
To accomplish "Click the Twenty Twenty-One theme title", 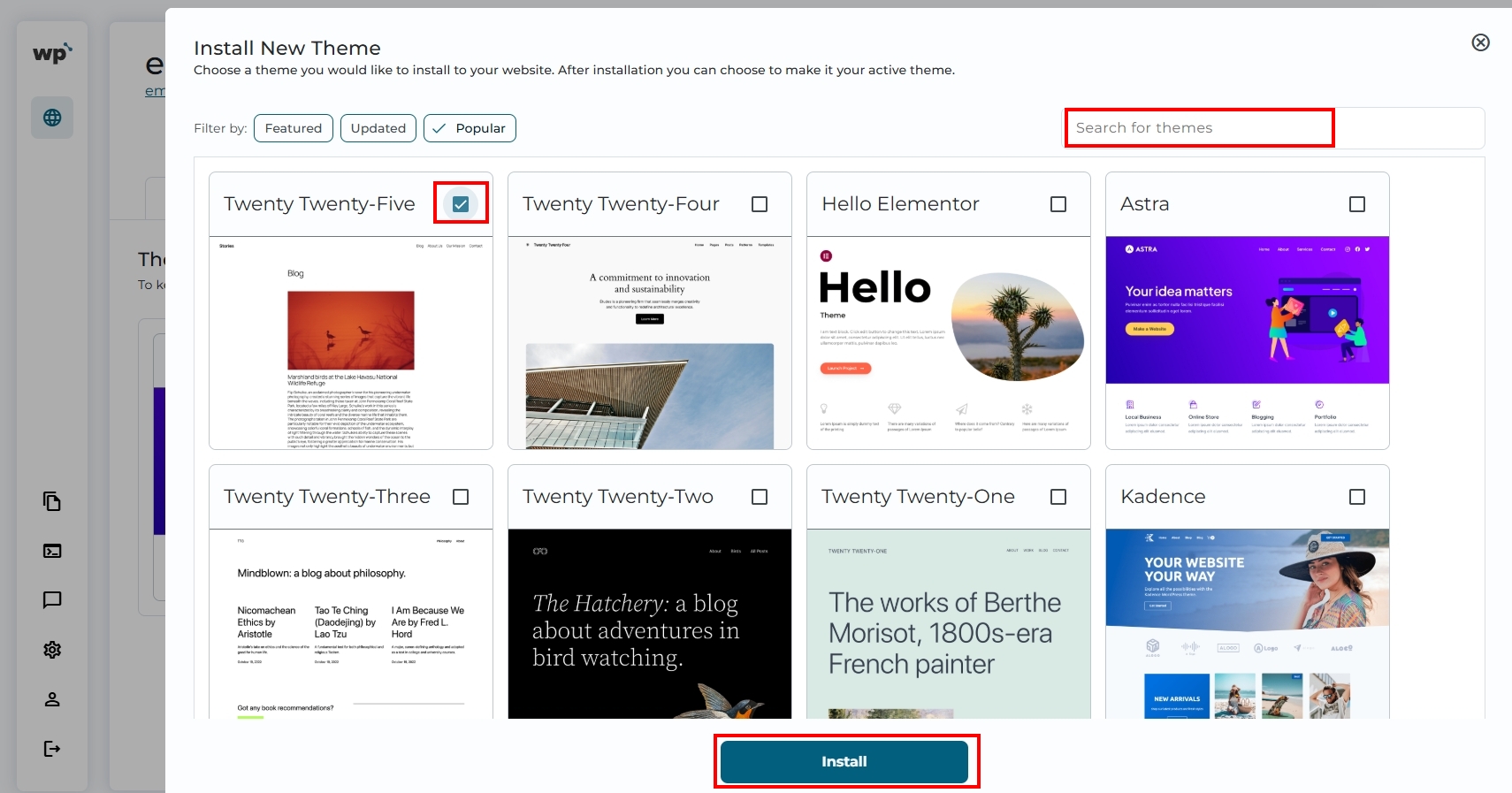I will pyautogui.click(x=918, y=497).
